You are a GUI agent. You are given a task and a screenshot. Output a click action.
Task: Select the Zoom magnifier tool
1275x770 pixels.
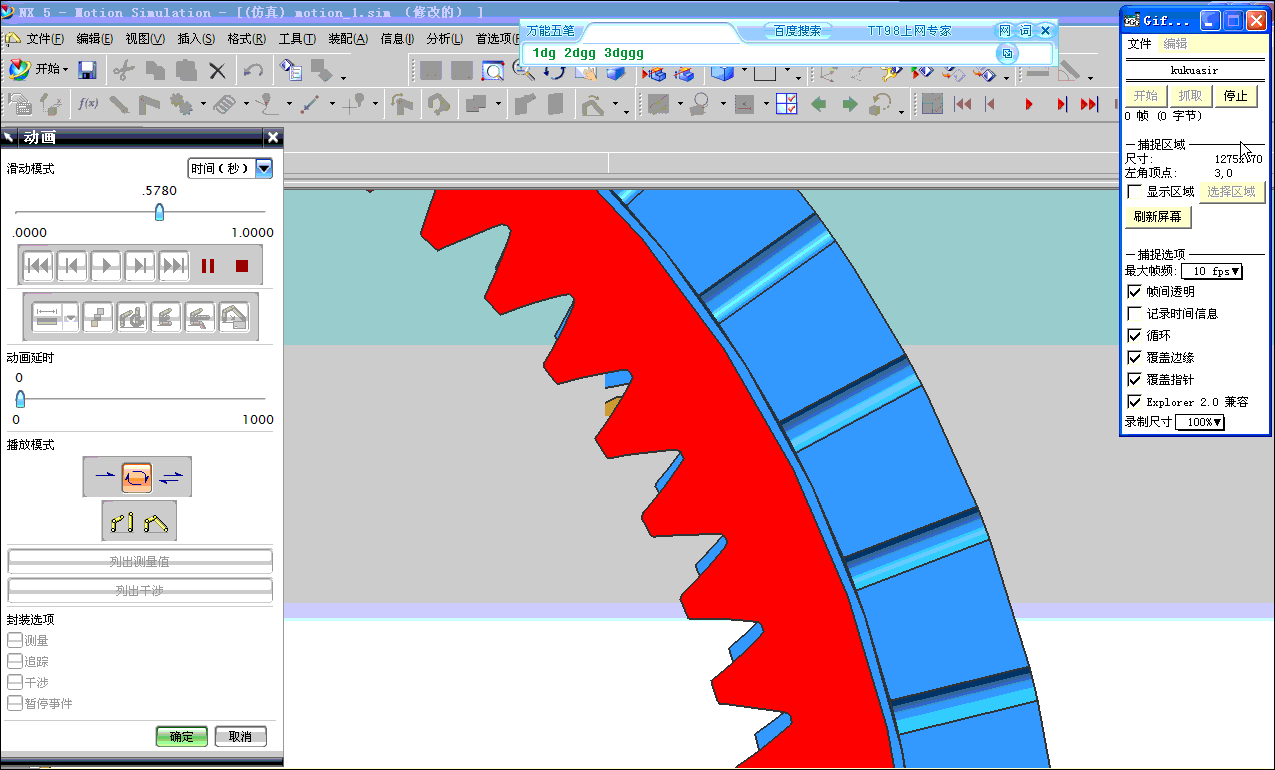coord(524,70)
